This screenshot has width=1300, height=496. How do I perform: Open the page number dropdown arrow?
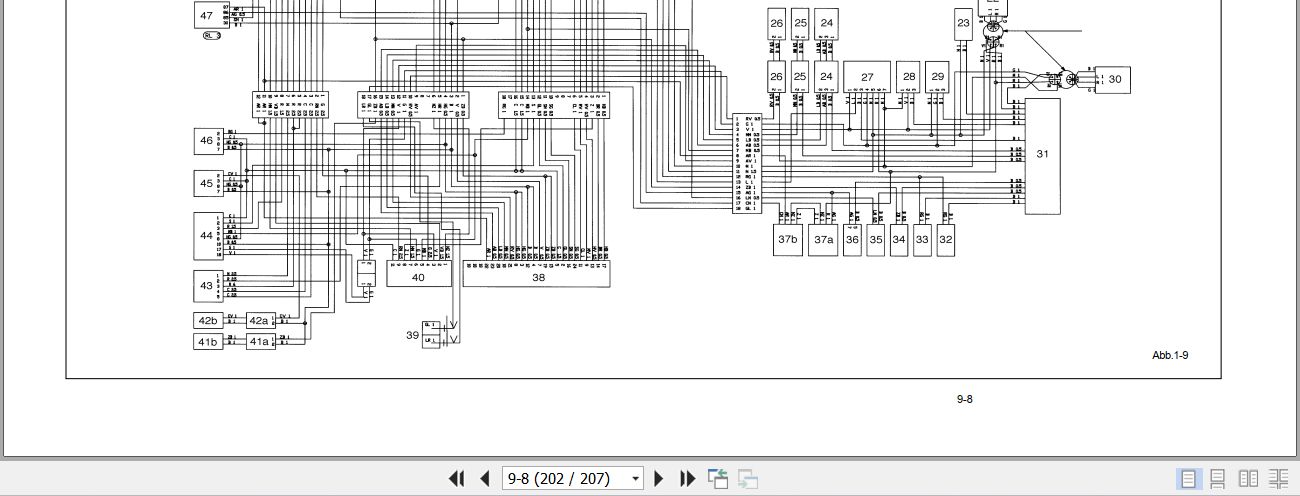(635, 479)
